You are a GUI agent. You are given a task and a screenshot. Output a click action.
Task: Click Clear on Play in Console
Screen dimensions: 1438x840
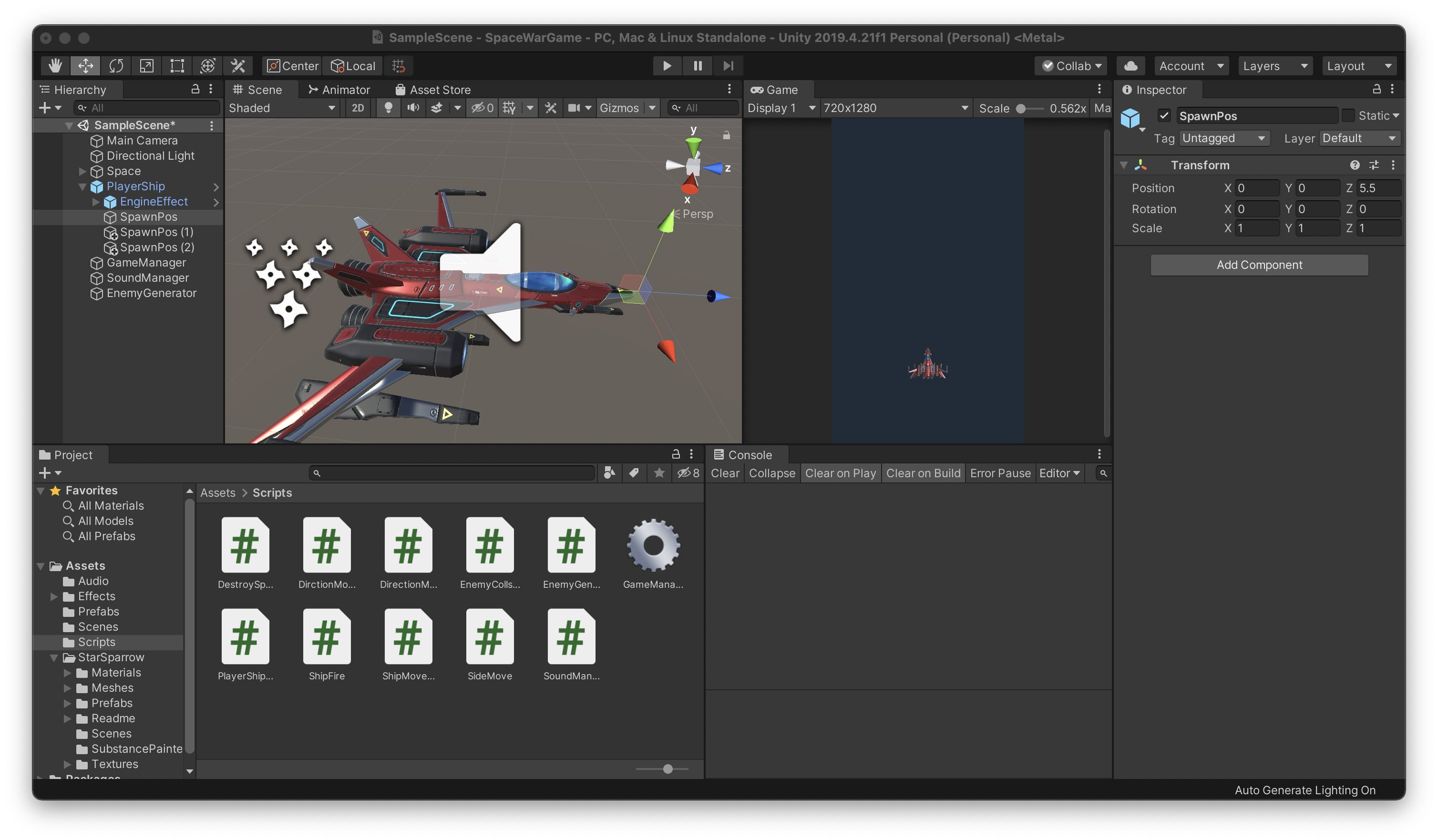[x=840, y=473]
